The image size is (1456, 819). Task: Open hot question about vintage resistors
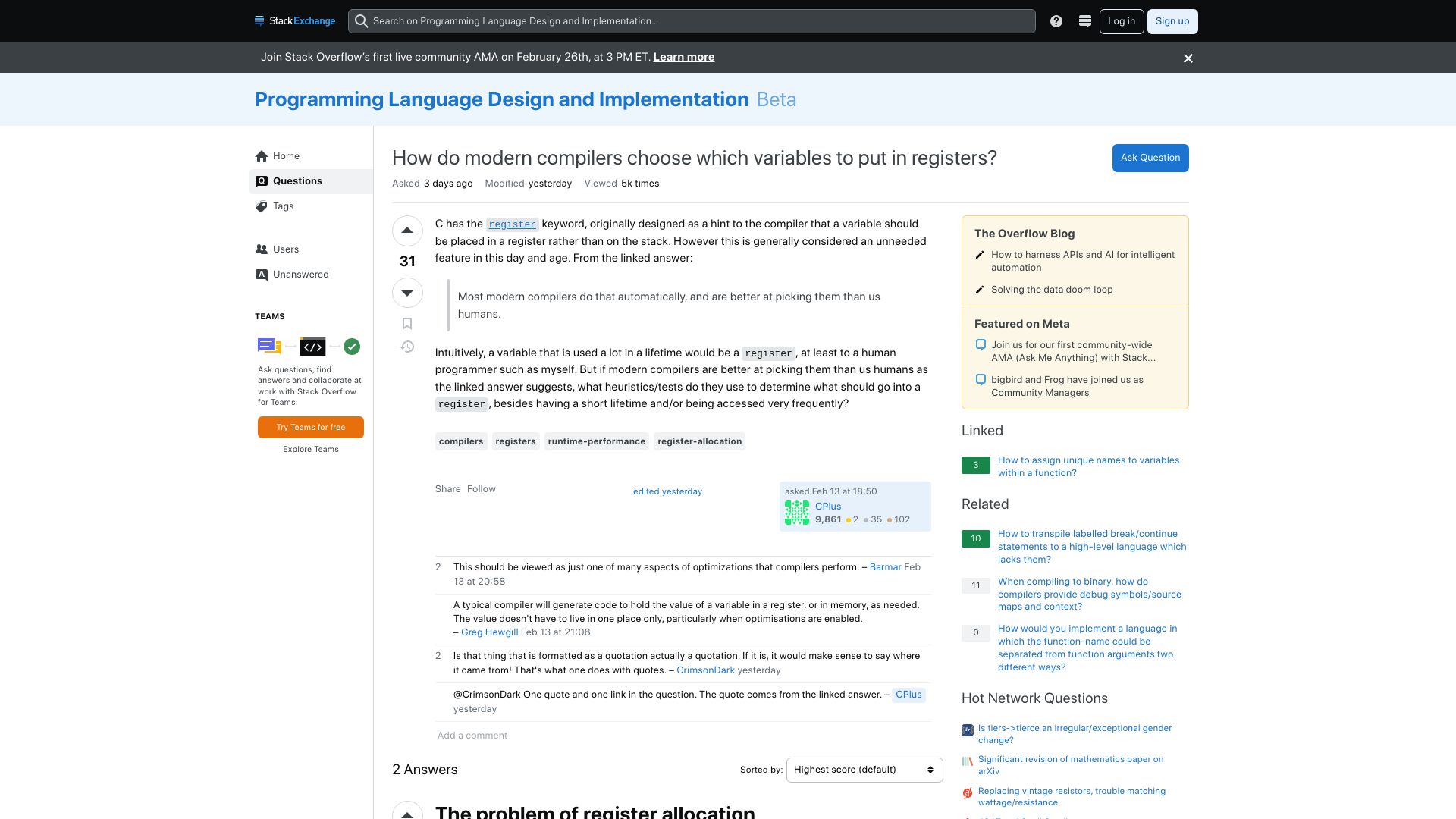[1072, 797]
